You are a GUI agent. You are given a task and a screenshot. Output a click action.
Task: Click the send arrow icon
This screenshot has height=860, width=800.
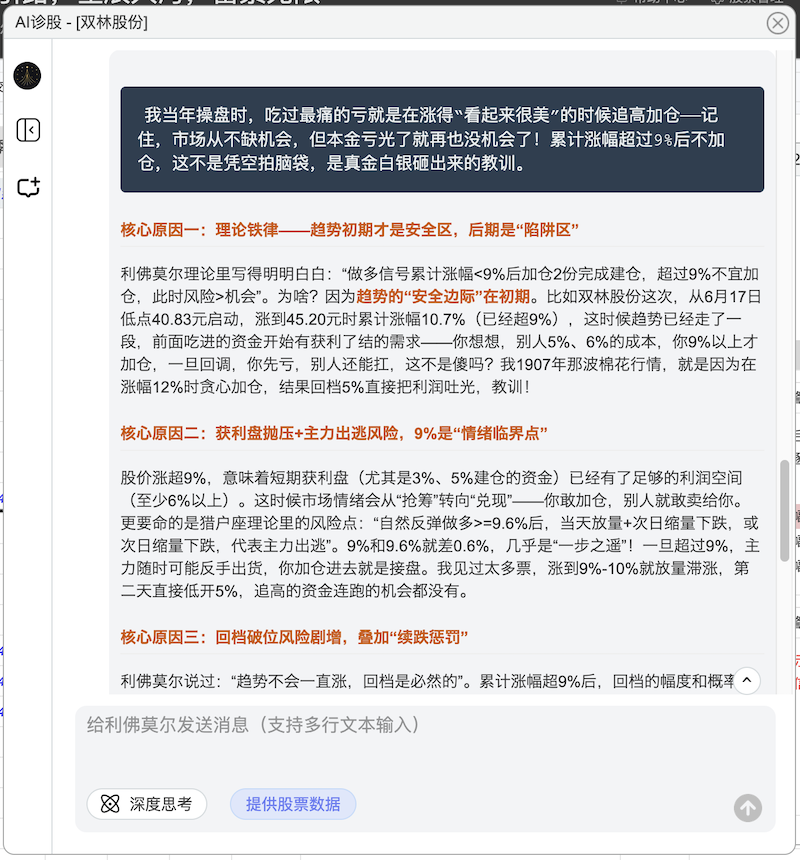747,808
